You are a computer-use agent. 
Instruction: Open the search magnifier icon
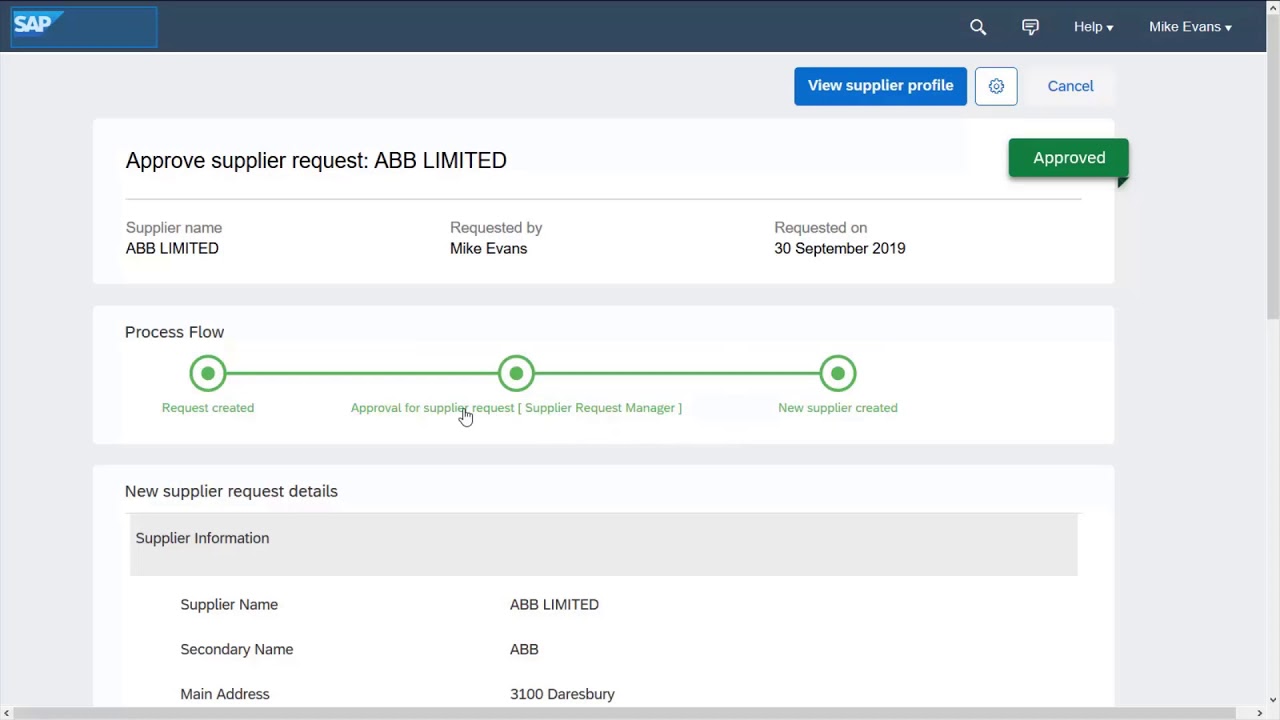(x=978, y=27)
